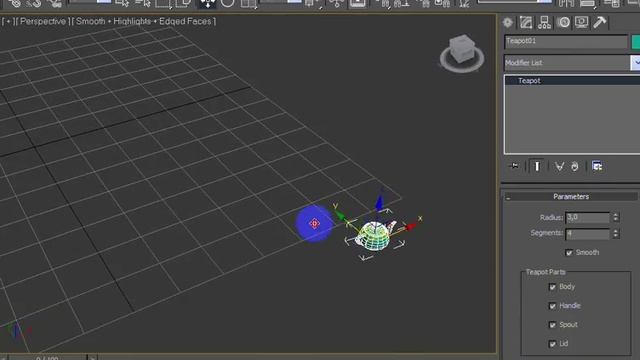Select the Move tool in the toolbar
The height and width of the screenshot is (360, 640).
pos(207,4)
